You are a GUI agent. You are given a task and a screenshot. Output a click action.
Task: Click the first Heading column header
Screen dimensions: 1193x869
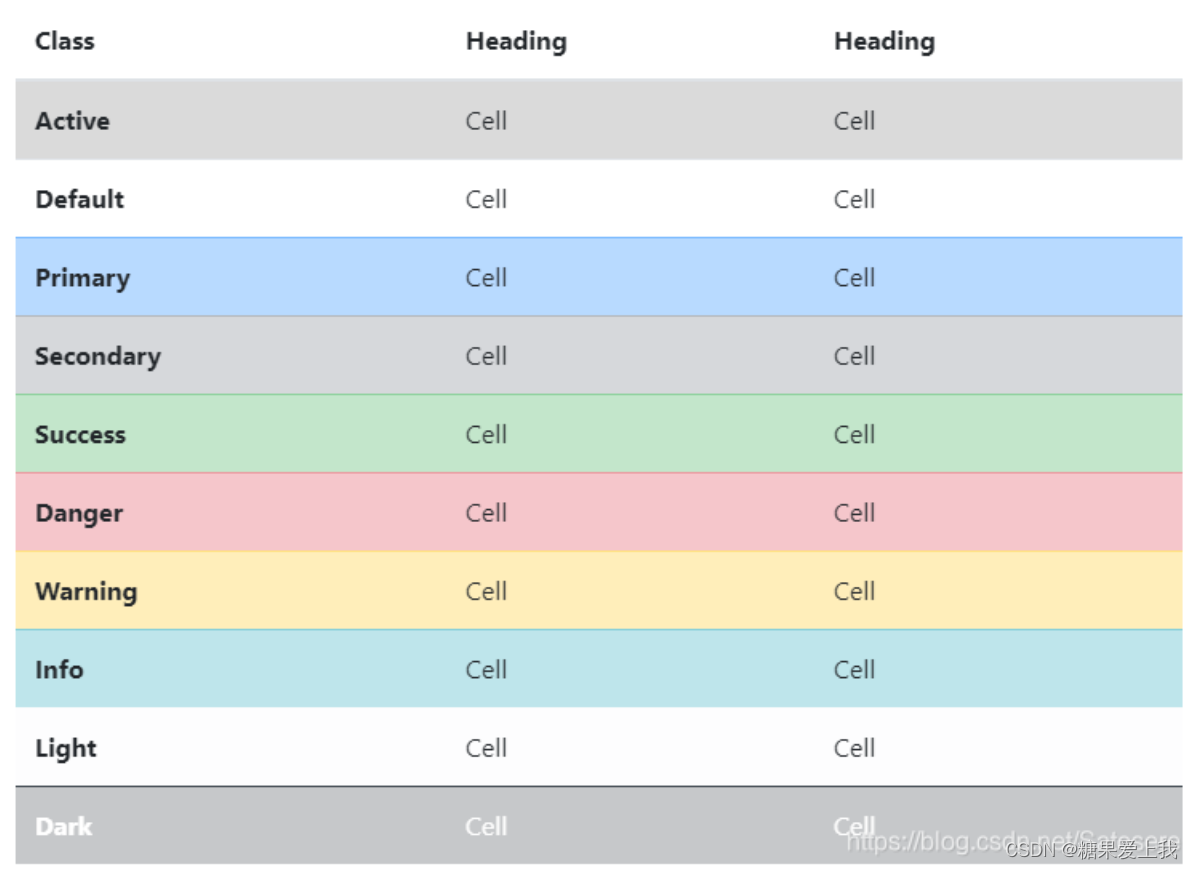click(x=516, y=41)
